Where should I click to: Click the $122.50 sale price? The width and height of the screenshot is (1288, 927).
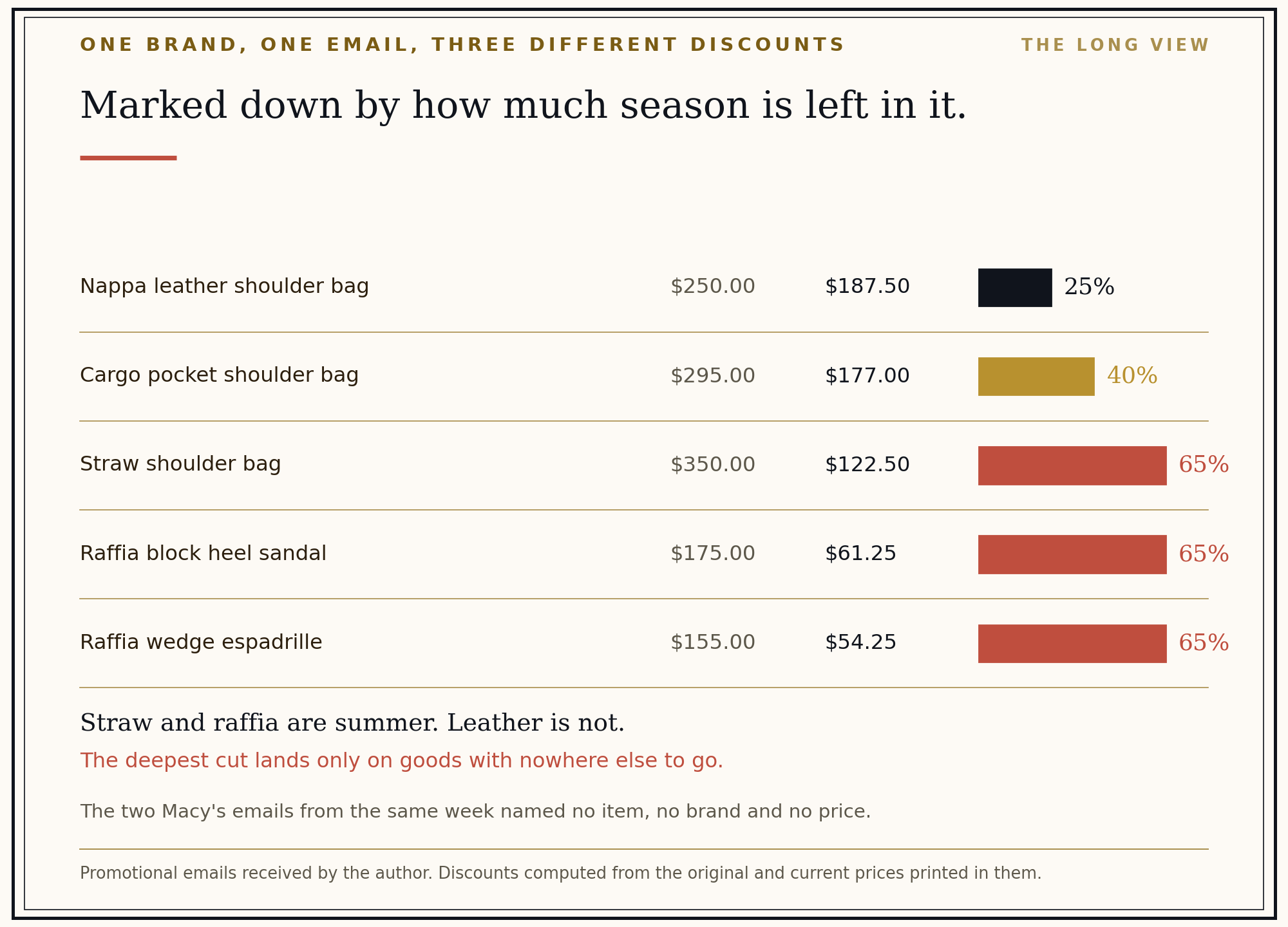(867, 465)
